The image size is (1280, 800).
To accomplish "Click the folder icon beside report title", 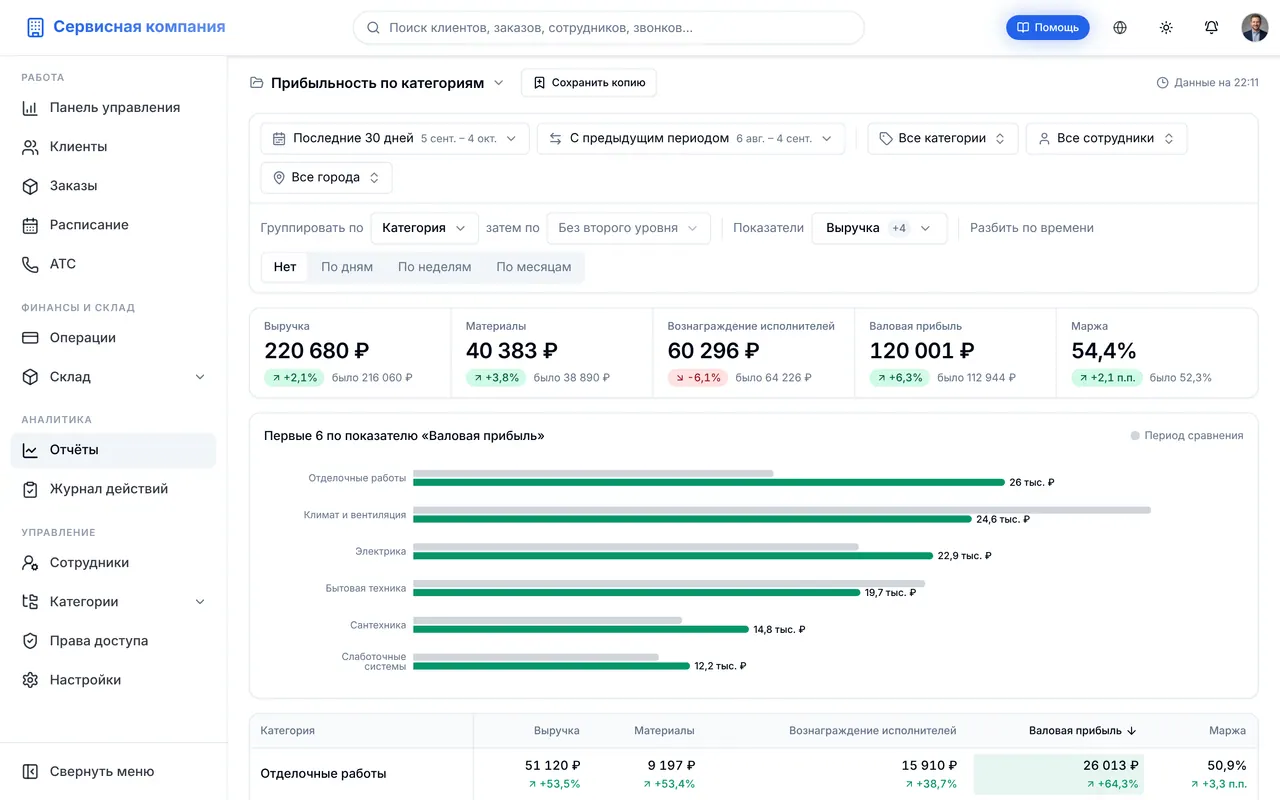I will point(257,83).
